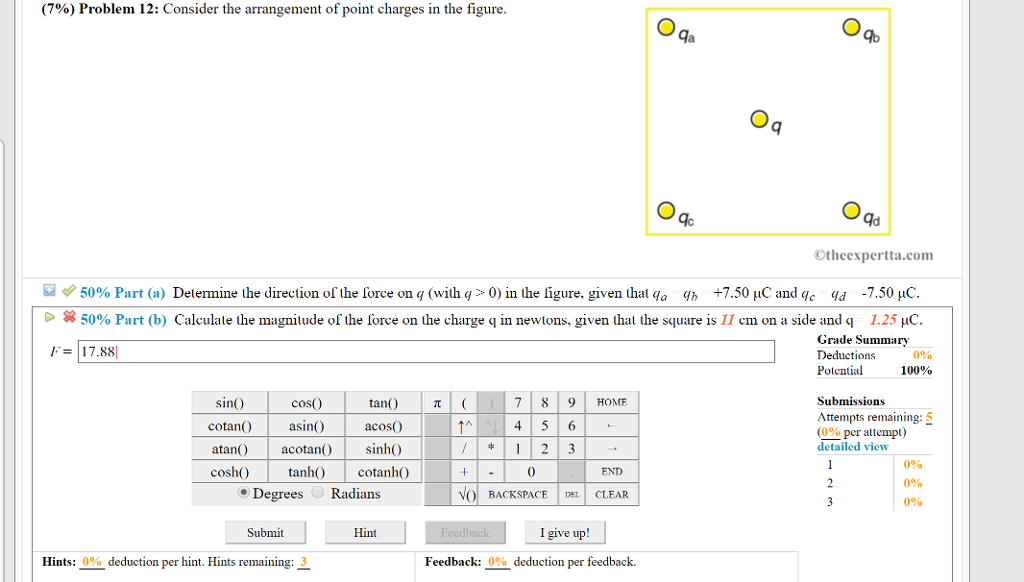Click the exponent ↑^ keypad key
Viewport: 1024px width, 582px height.
click(464, 425)
